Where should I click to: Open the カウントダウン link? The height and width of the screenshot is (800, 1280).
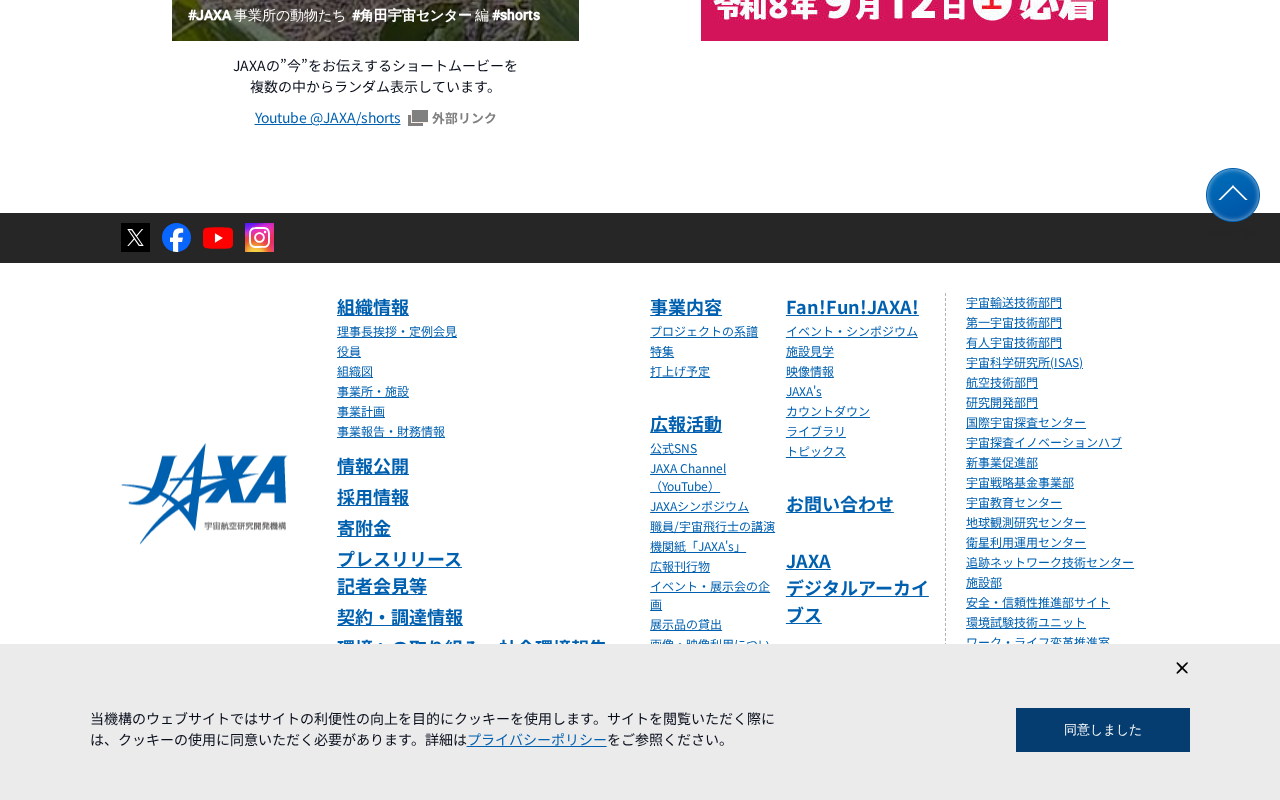click(x=828, y=411)
